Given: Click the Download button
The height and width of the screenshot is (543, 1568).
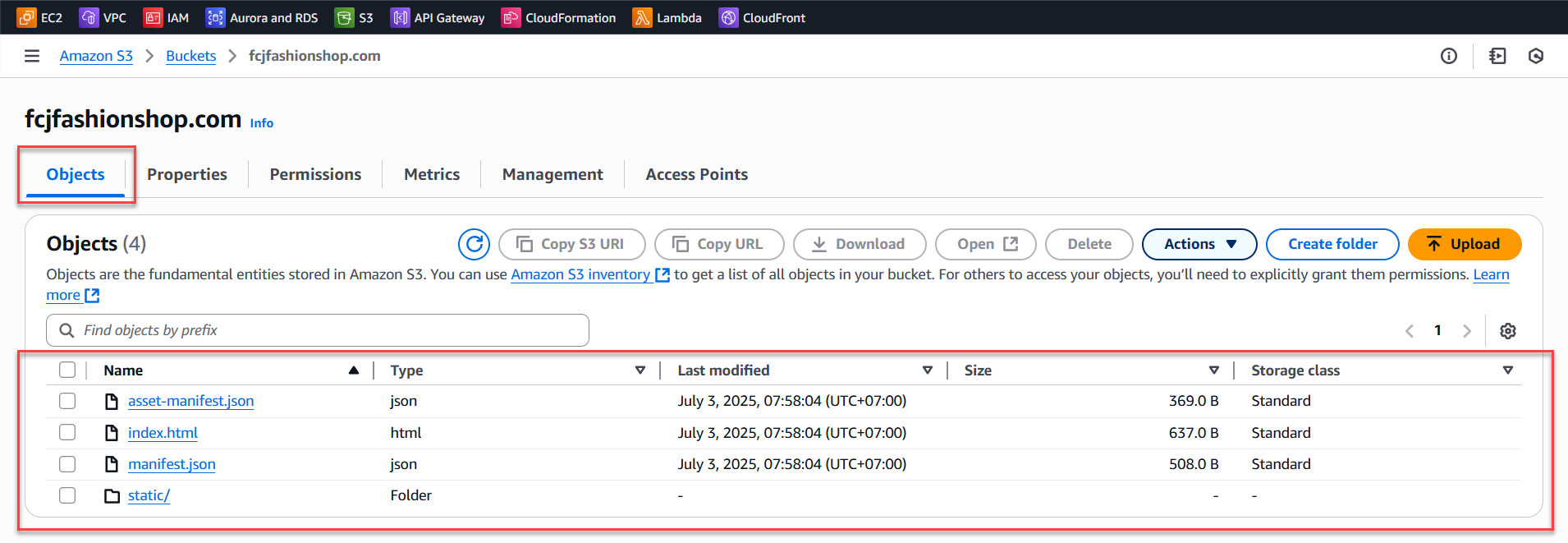Looking at the screenshot, I should tap(860, 244).
